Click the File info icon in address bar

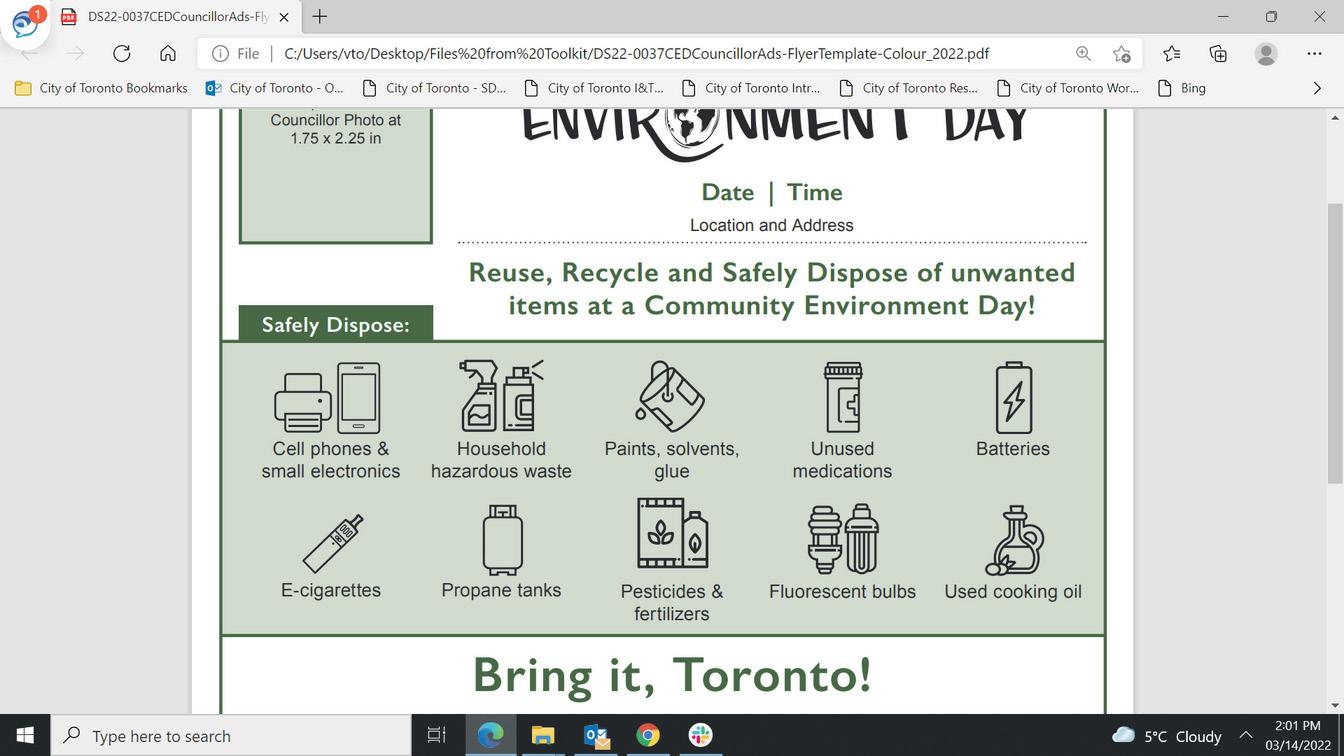(x=221, y=54)
